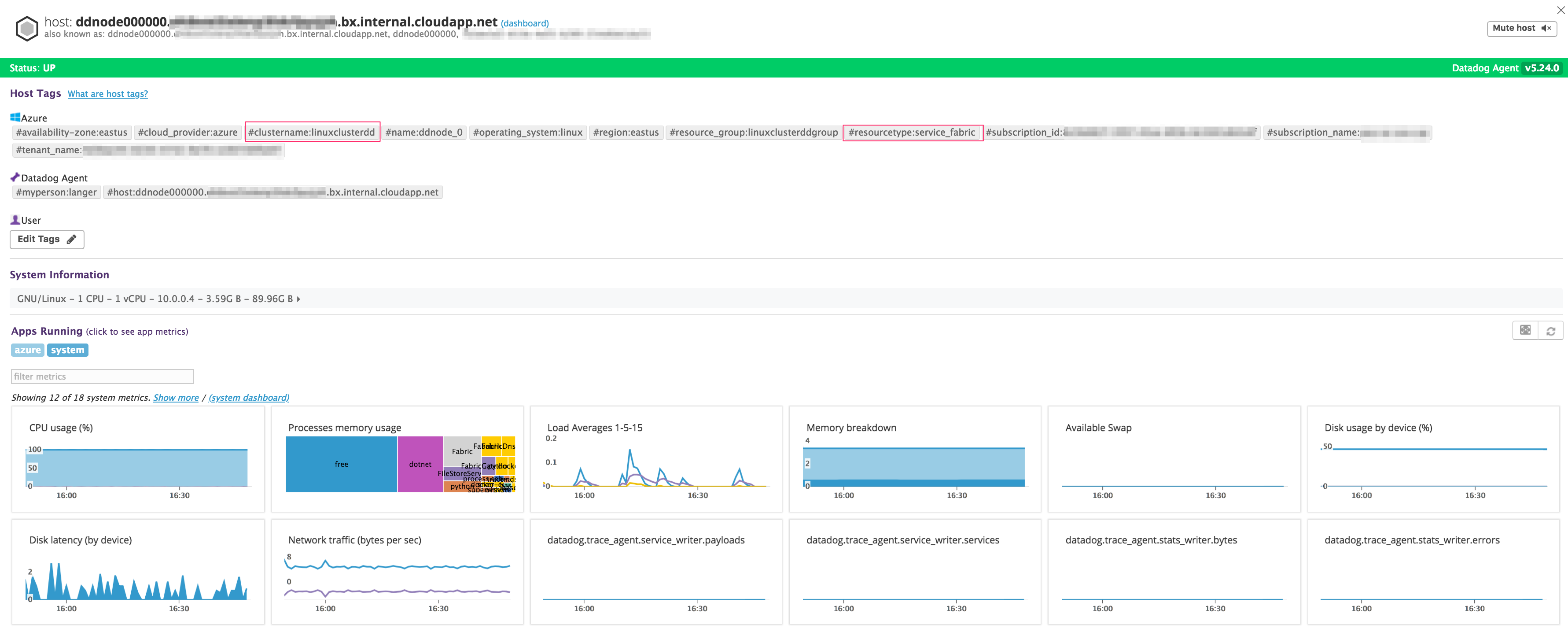The width and height of the screenshot is (1568, 628).
Task: Open the host dashboard link
Action: click(x=524, y=22)
